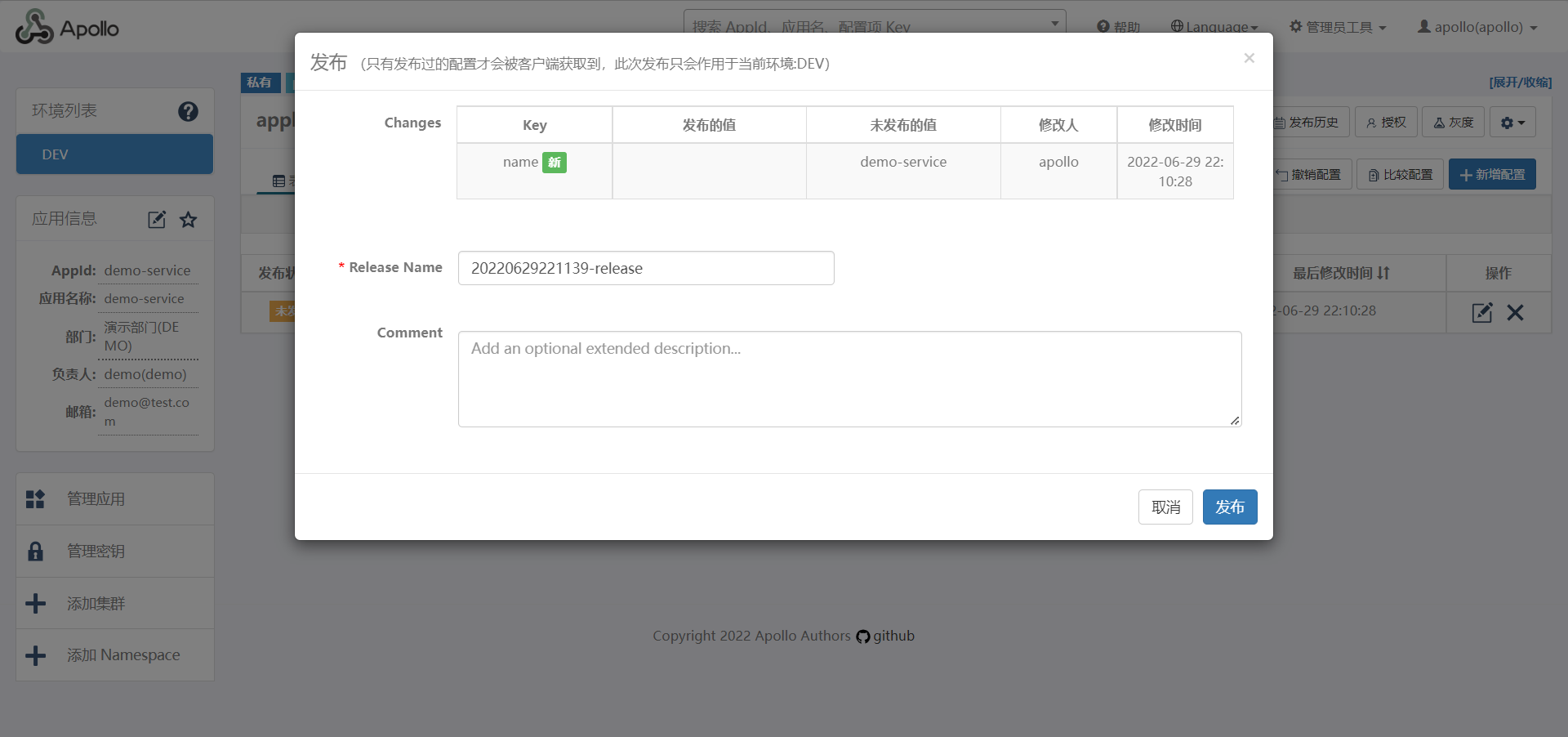Click the 取消 button
Image resolution: width=1568 pixels, height=737 pixels.
click(x=1165, y=507)
